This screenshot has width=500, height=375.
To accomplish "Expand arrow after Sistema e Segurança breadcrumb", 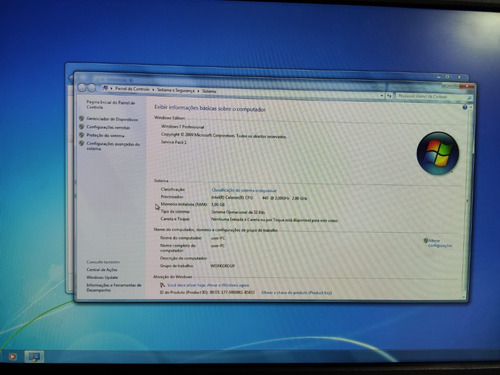I will 198,91.
